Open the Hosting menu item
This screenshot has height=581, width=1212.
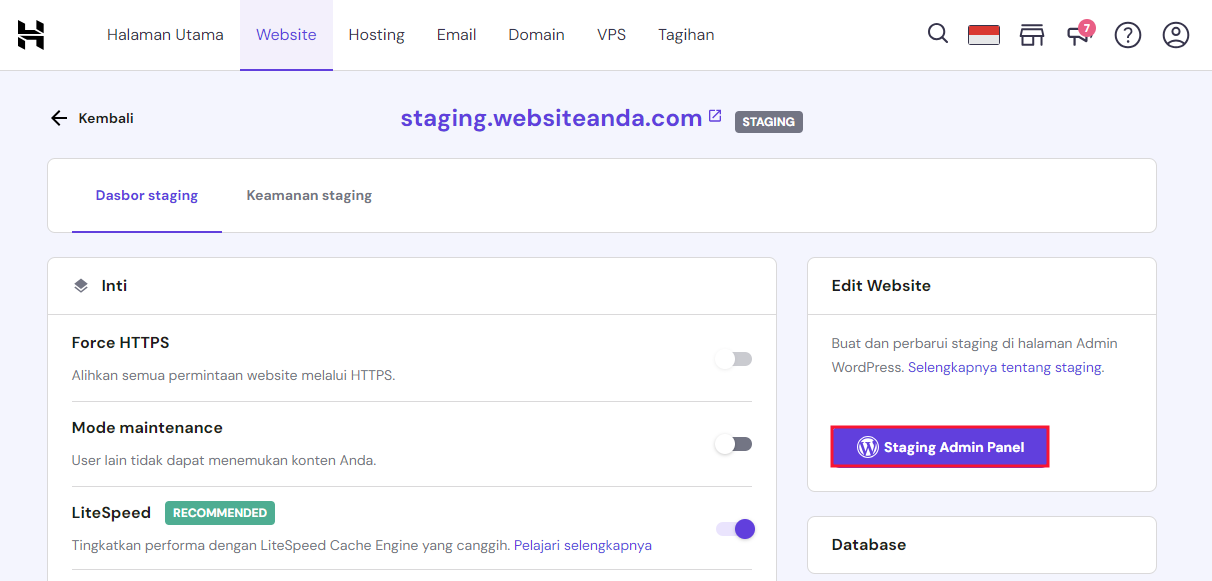point(377,35)
